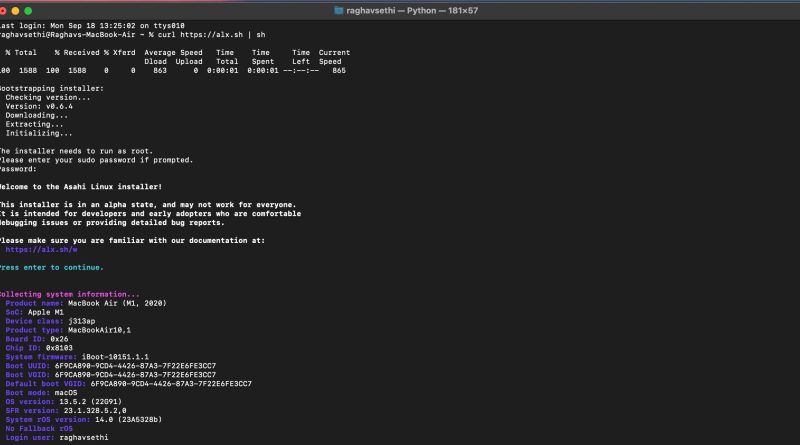Click the 'SFR version: 23.1.328.5.2,0' line
This screenshot has height=445, width=800.
click(66, 411)
